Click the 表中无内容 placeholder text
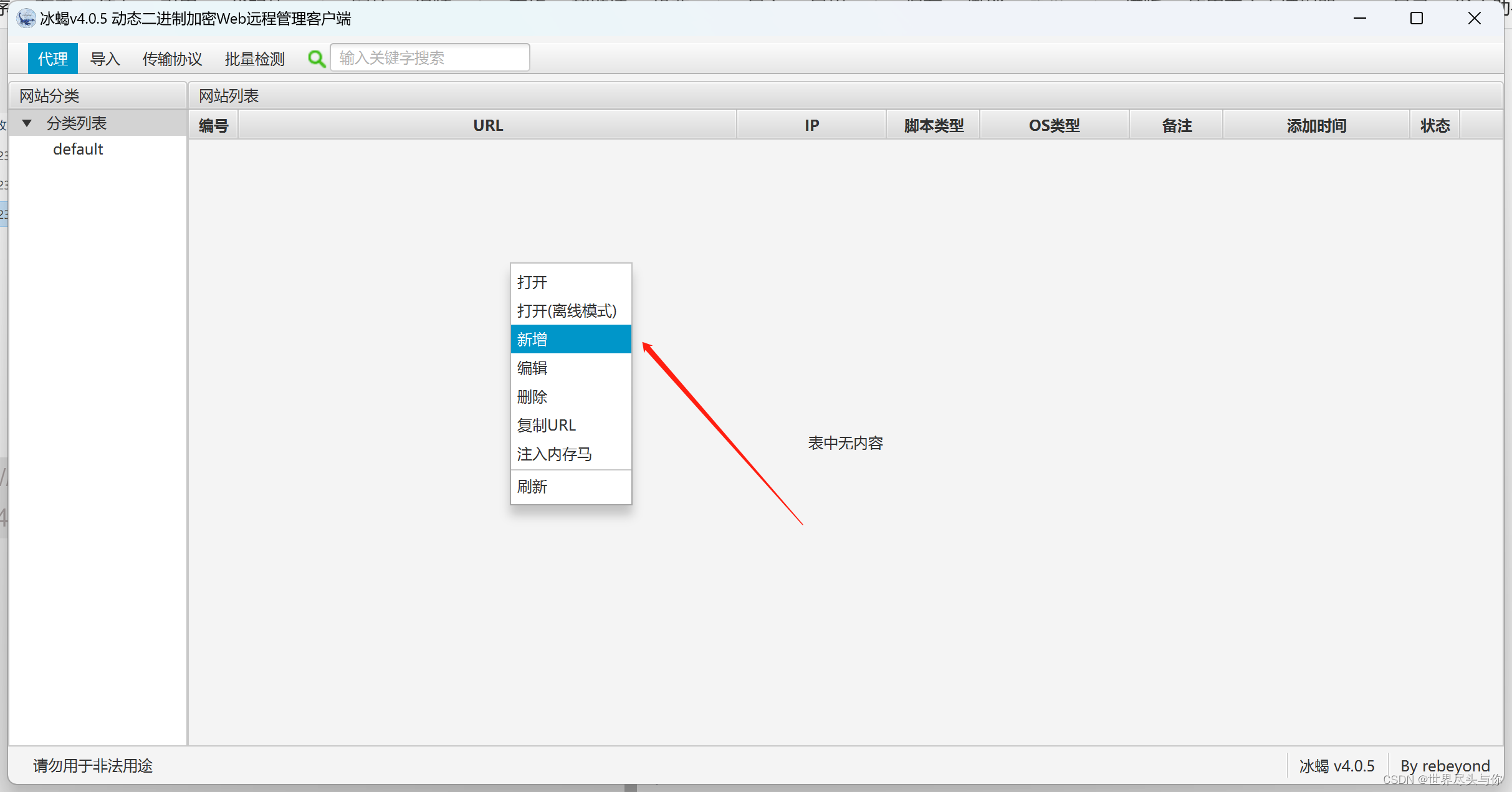Image resolution: width=1512 pixels, height=792 pixels. point(846,443)
